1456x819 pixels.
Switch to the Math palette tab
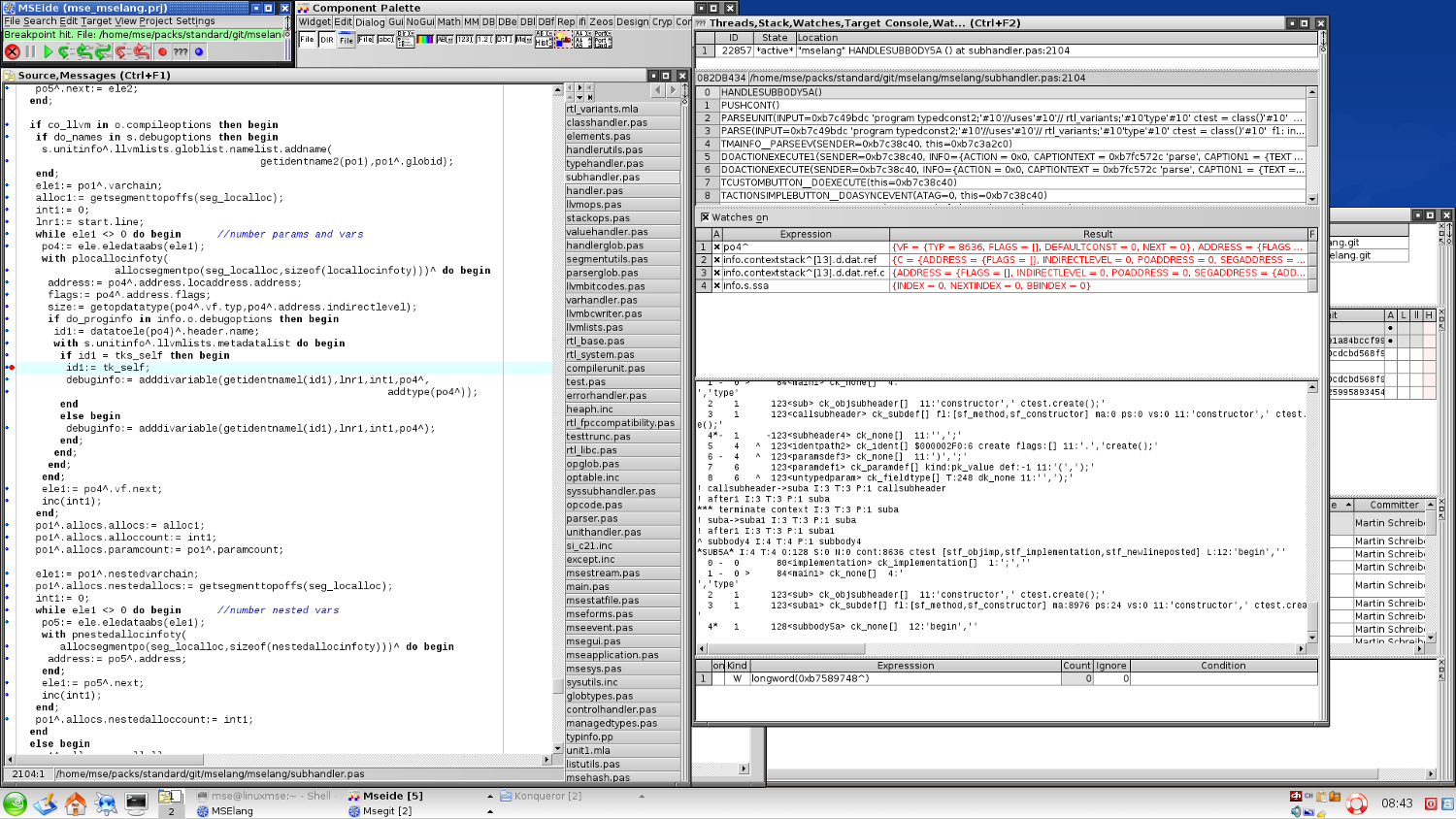pyautogui.click(x=448, y=22)
